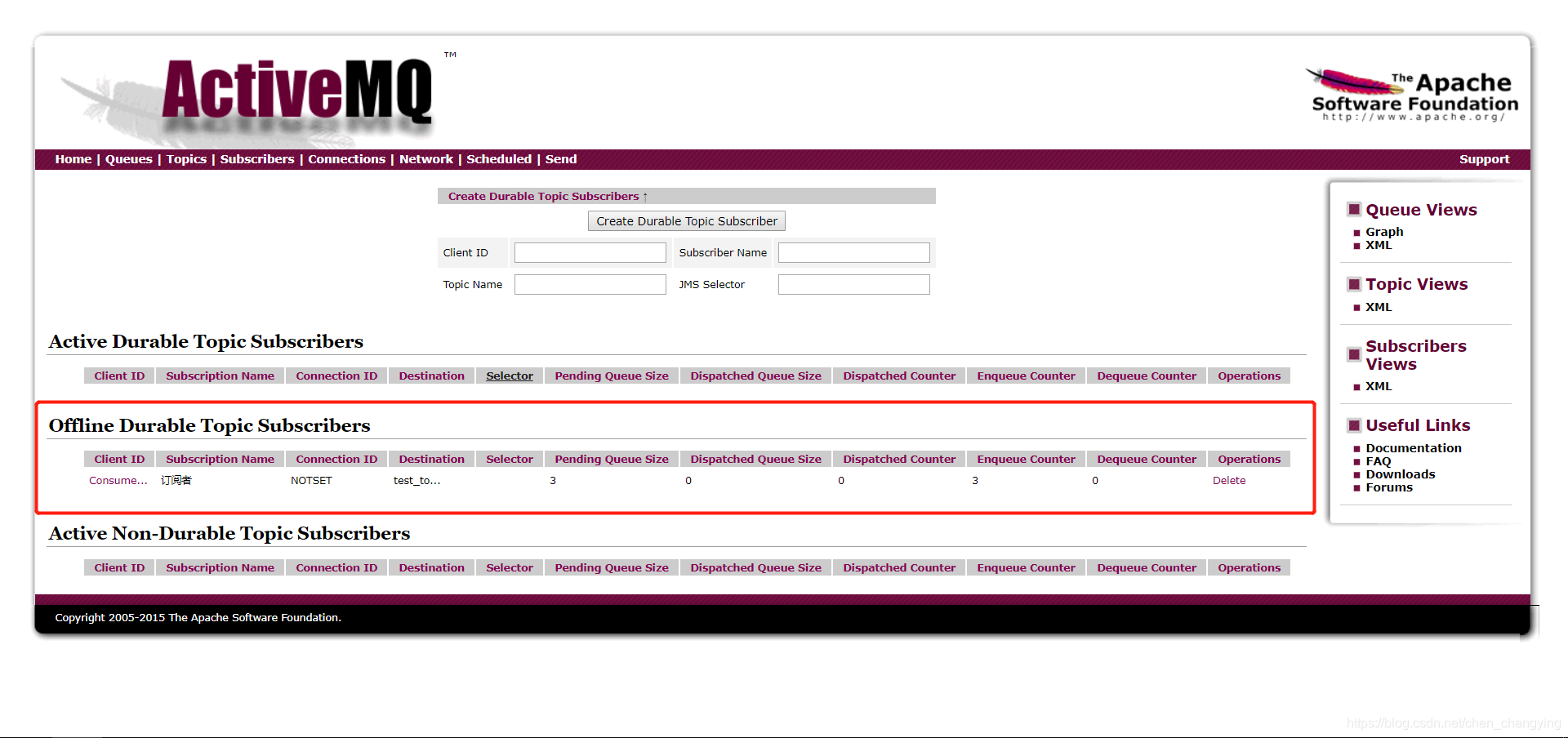This screenshot has height=738, width=1568.
Task: Open the Consume... client ID link
Action: (118, 480)
